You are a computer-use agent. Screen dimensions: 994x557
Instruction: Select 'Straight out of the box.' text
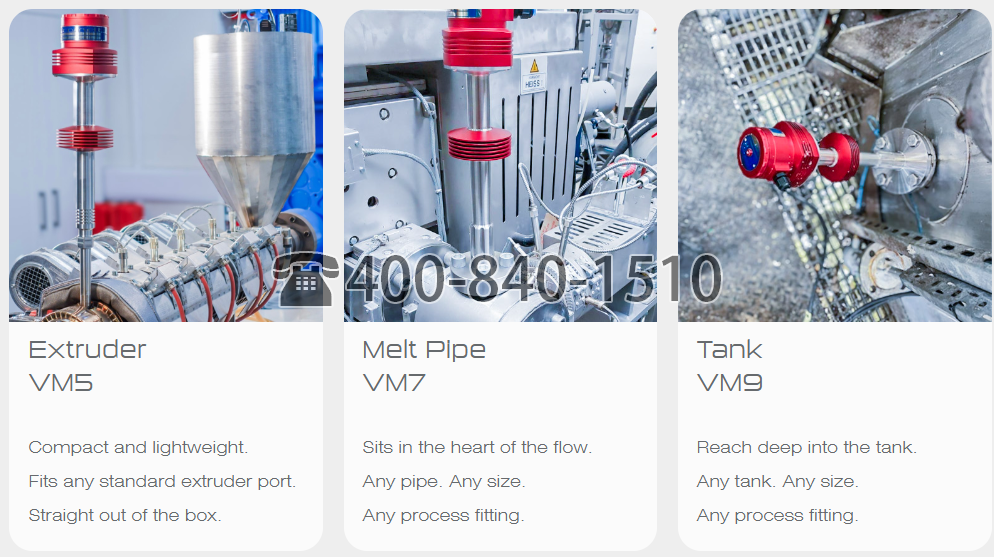[x=125, y=515]
